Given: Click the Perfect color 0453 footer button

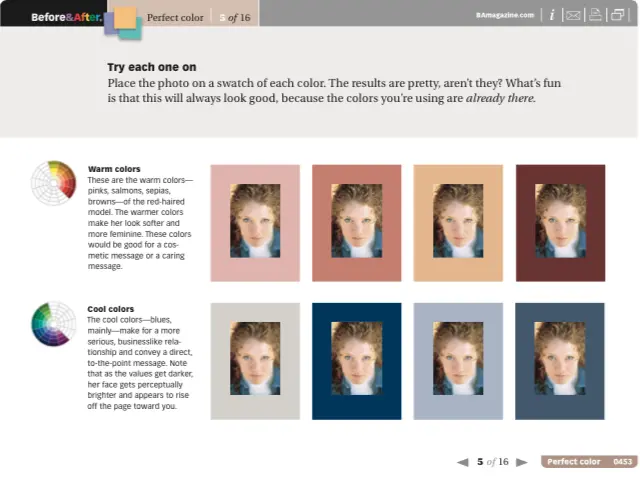Looking at the screenshot, I should click(x=588, y=462).
